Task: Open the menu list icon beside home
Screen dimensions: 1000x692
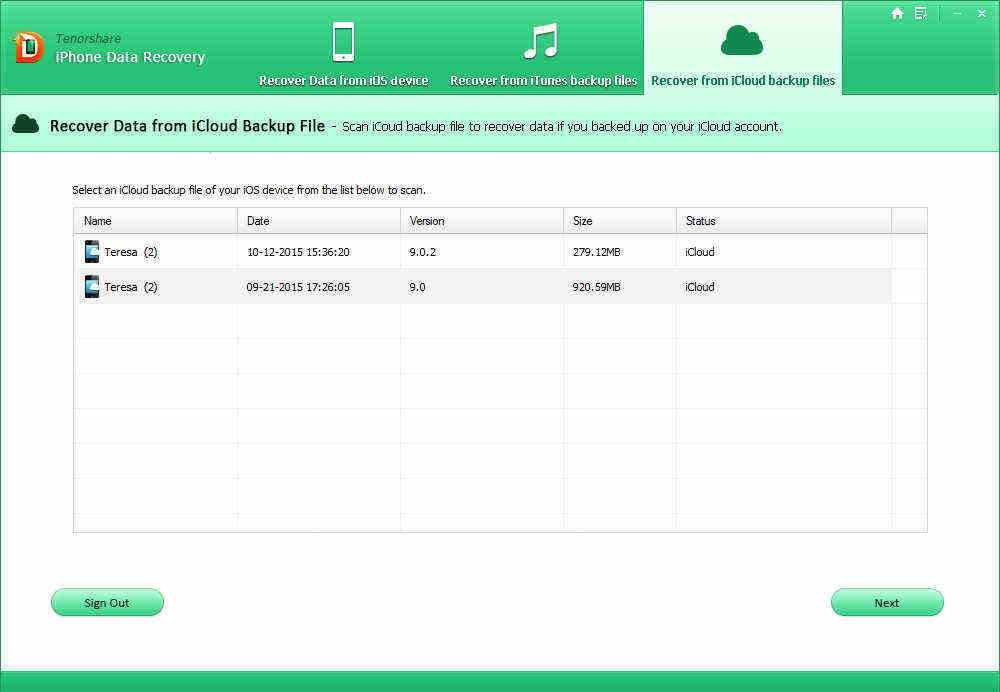Action: [x=920, y=13]
